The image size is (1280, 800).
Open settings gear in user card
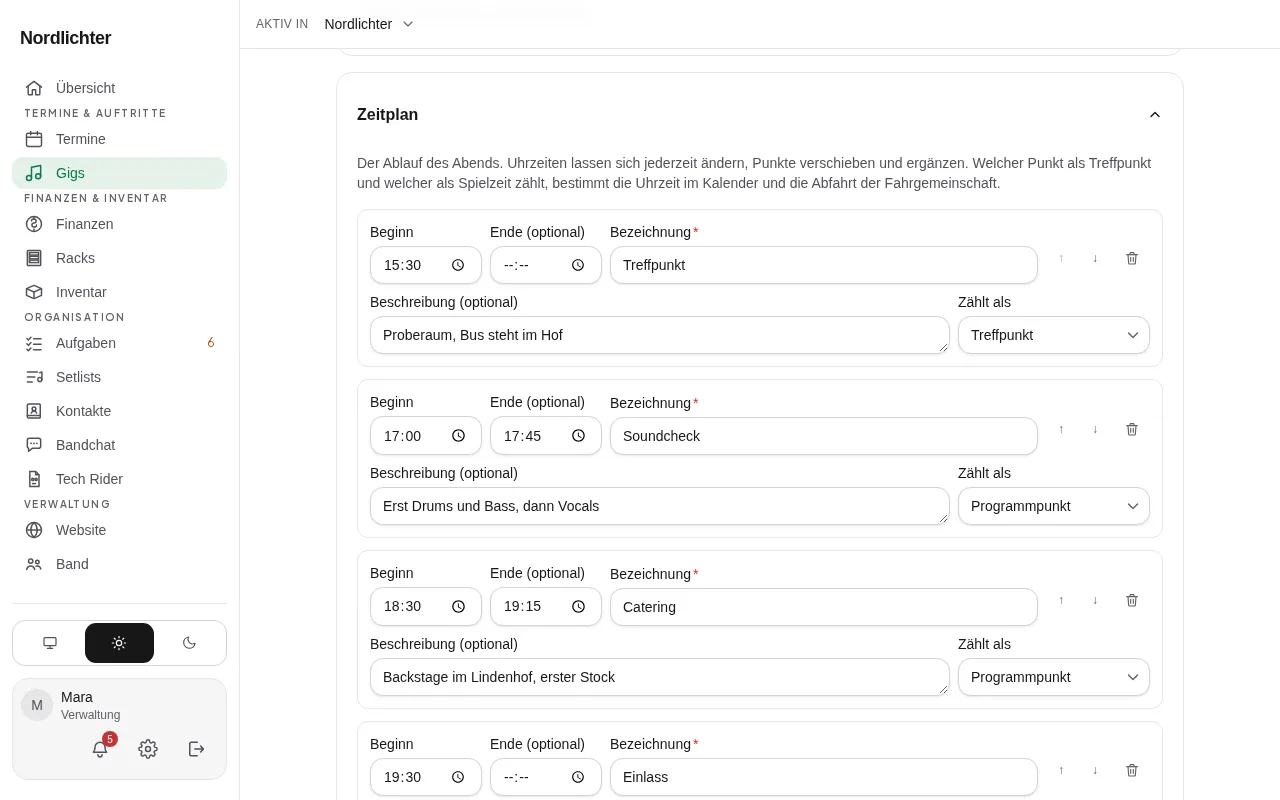(x=148, y=749)
